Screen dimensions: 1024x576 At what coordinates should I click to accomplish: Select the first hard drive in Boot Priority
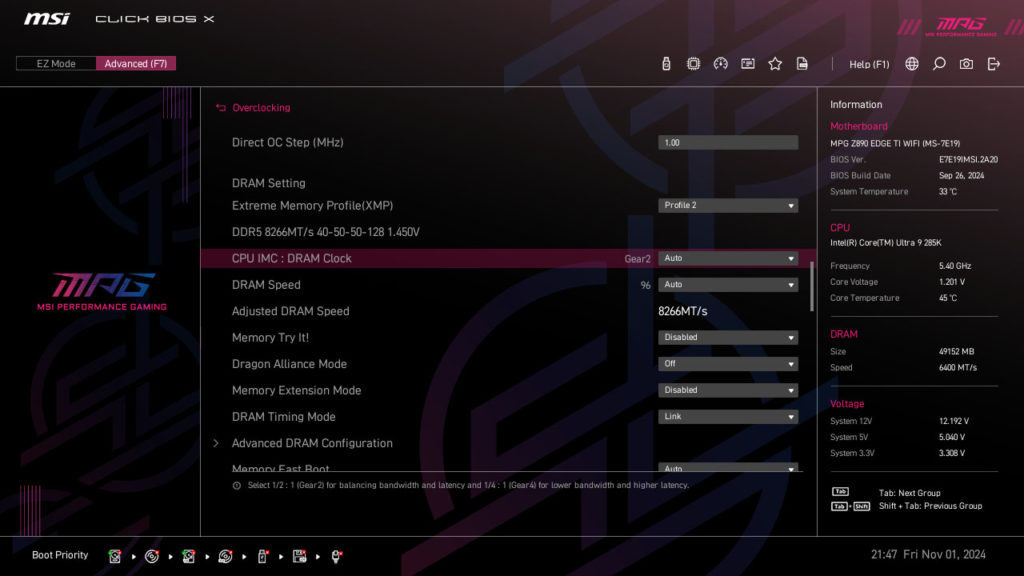pyautogui.click(x=115, y=555)
